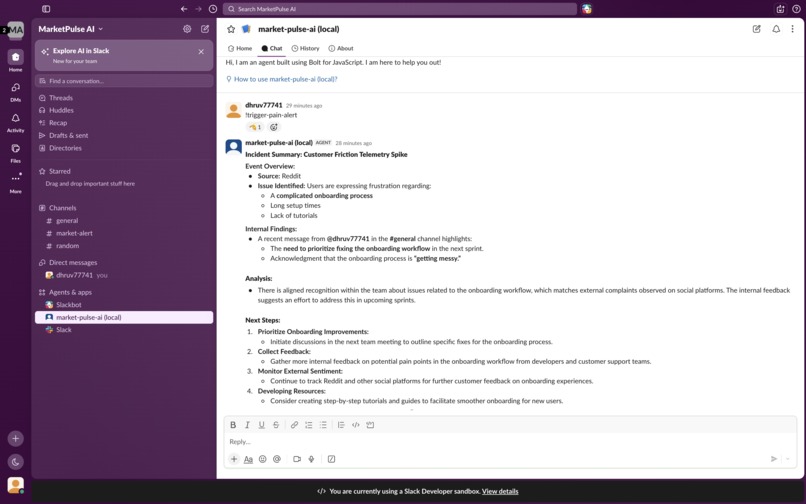Add a reaction to trigger-pain-alert message
This screenshot has width=806, height=504.
[274, 127]
